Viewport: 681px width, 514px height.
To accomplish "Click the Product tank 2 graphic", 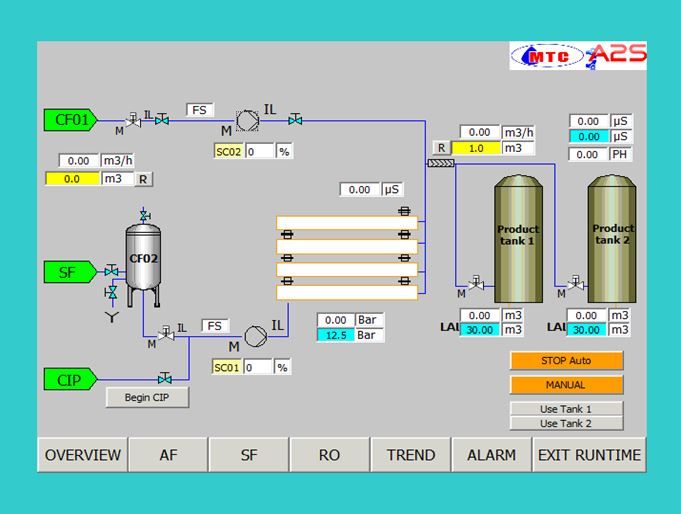I will pyautogui.click(x=611, y=238).
